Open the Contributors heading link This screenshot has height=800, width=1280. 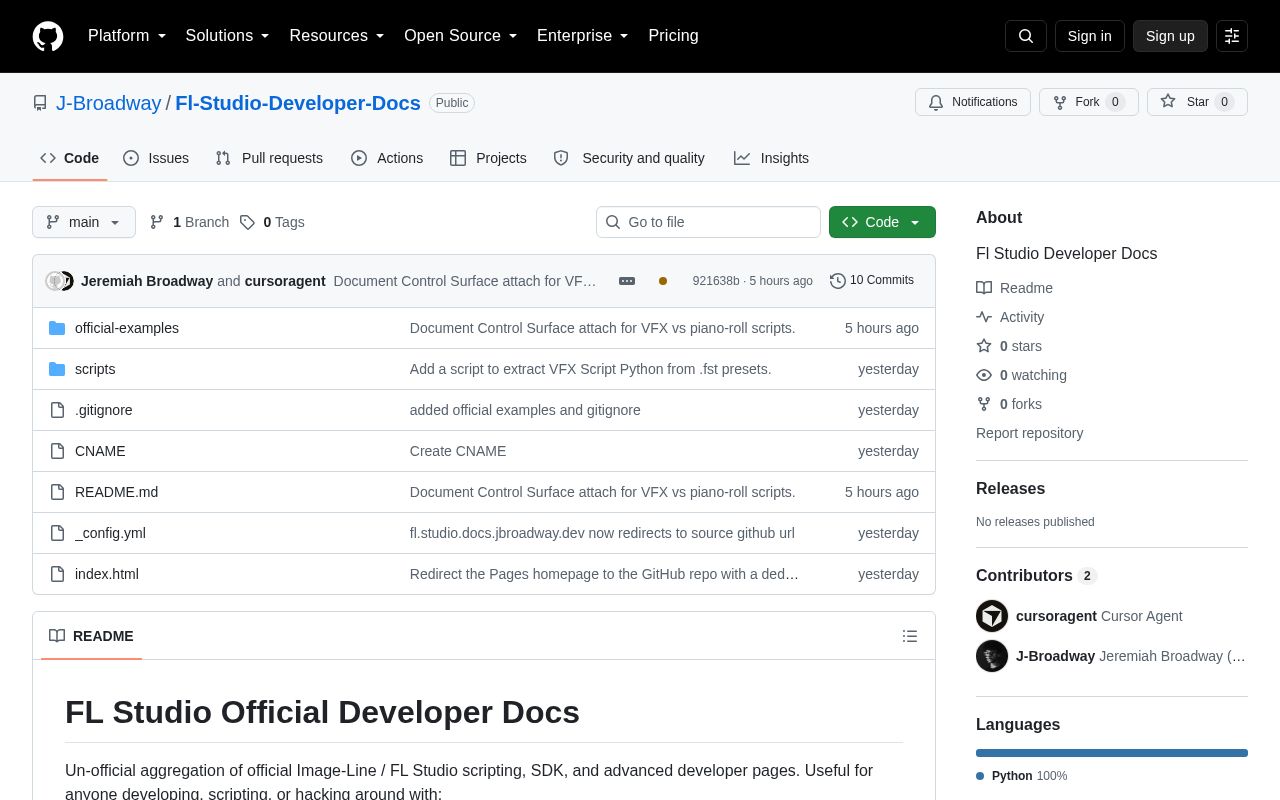coord(1036,576)
